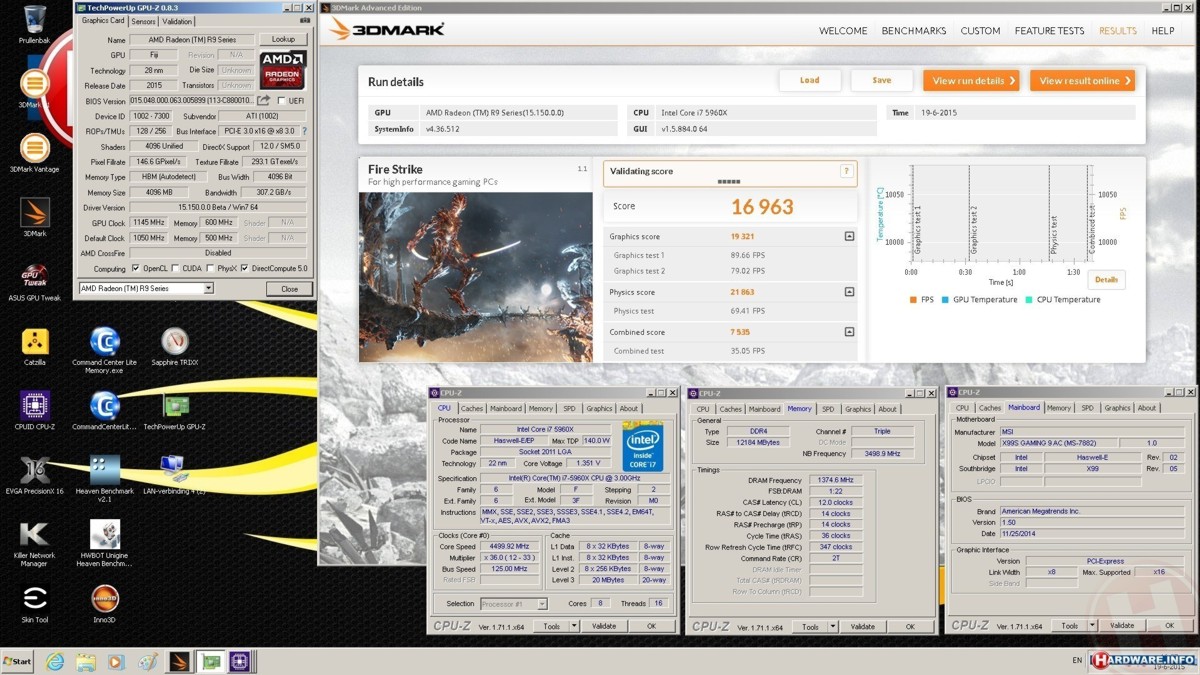Click the Bus Interface question mark icon

click(304, 132)
